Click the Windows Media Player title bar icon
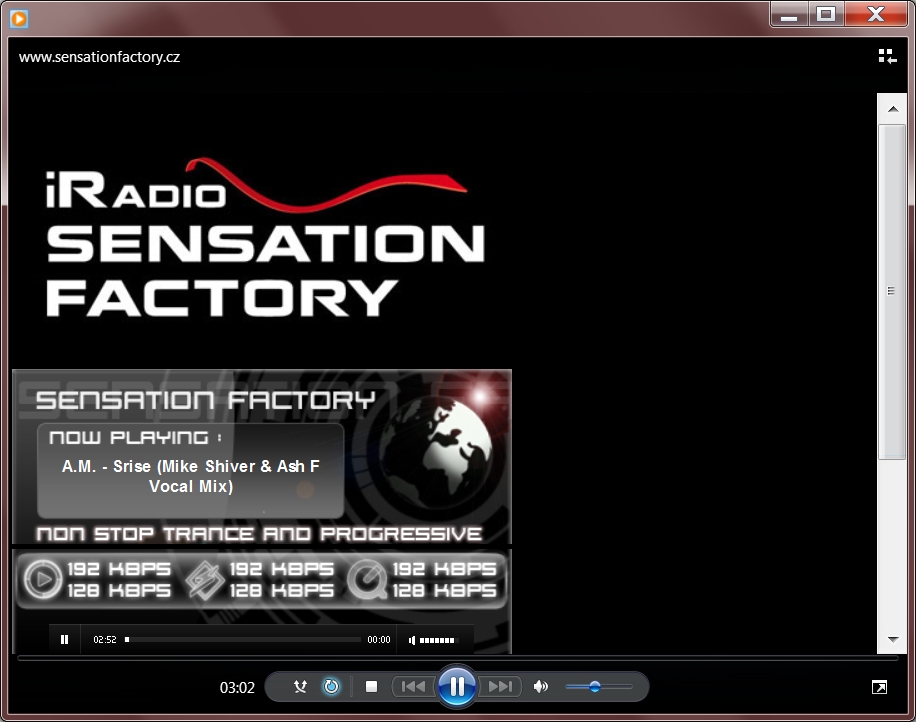Image resolution: width=916 pixels, height=722 pixels. [x=19, y=19]
